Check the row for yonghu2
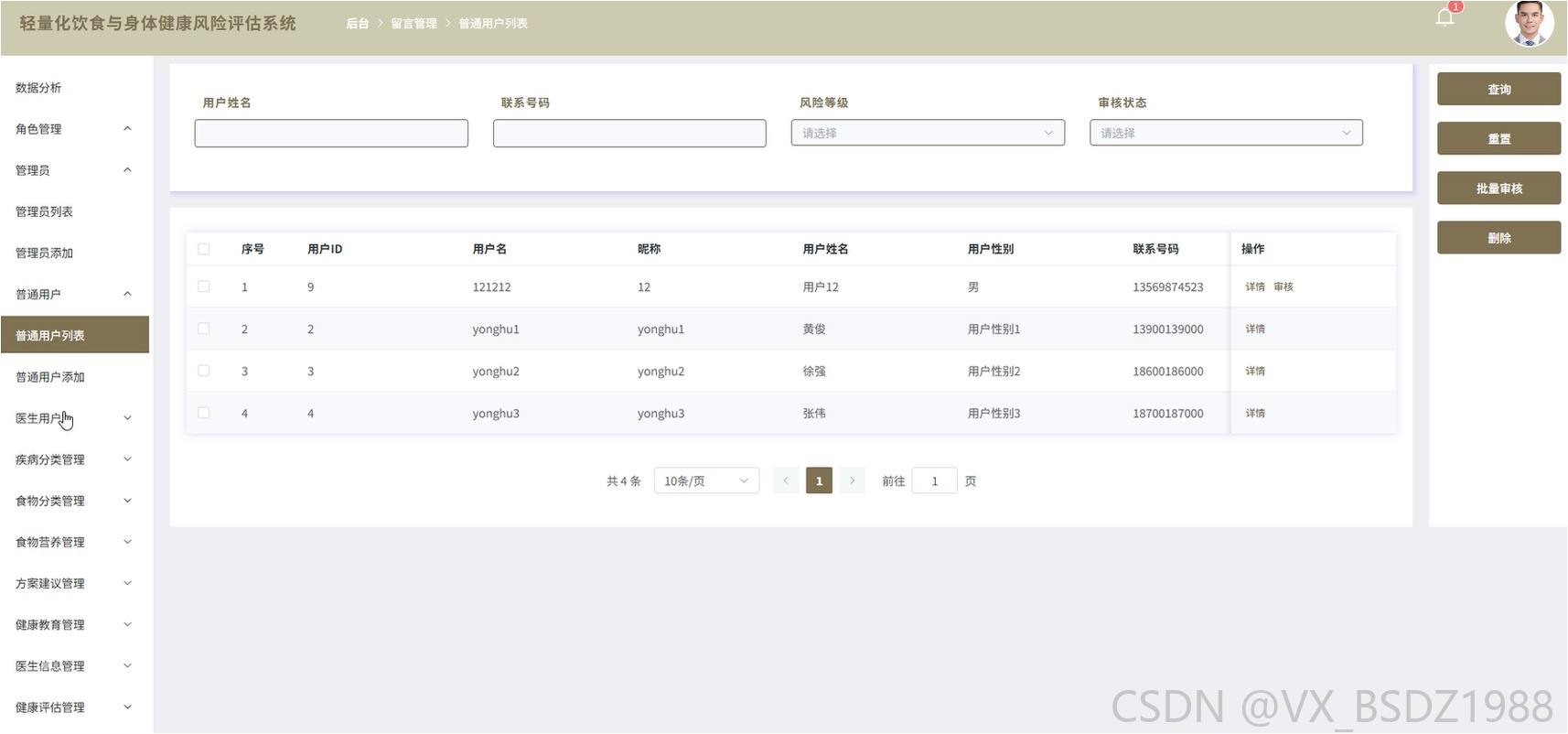This screenshot has width=1568, height=734. [x=204, y=371]
